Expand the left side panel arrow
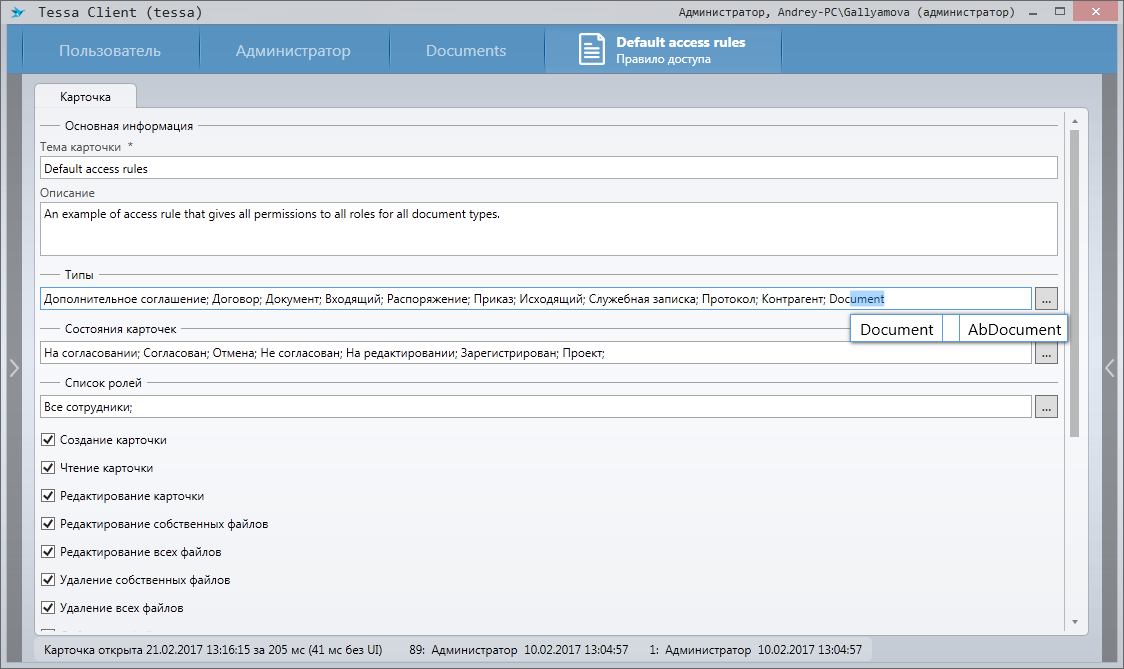Viewport: 1124px width, 669px height. [x=13, y=368]
